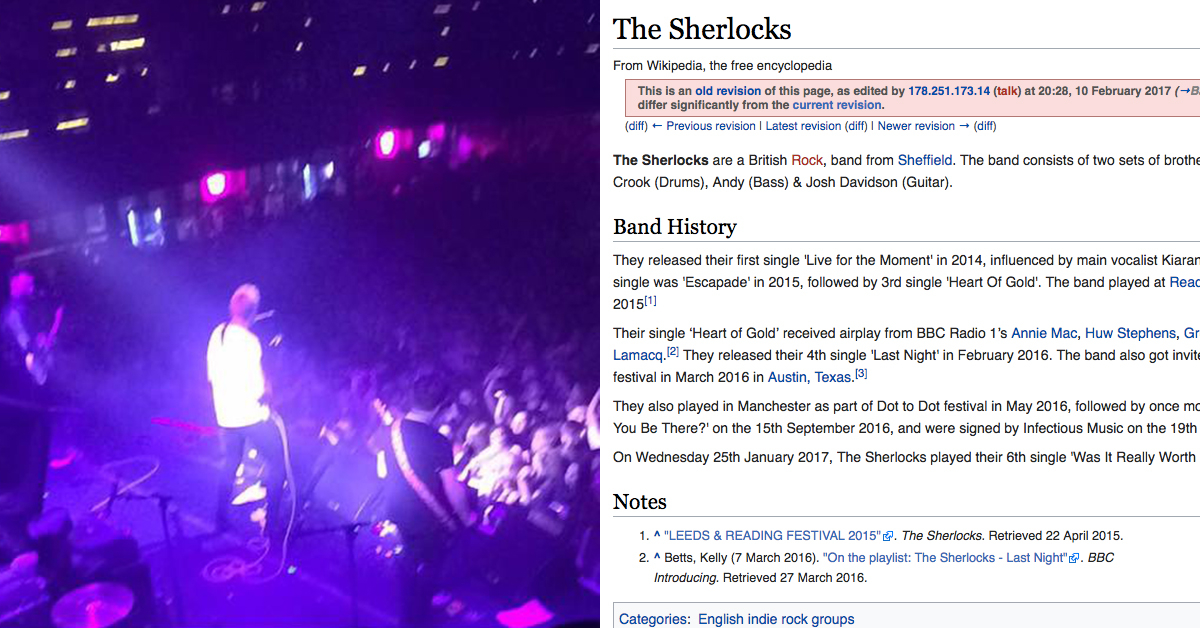This screenshot has height=628, width=1200.
Task: Click the caret jump-back arrow for note 1
Action: coord(656,536)
